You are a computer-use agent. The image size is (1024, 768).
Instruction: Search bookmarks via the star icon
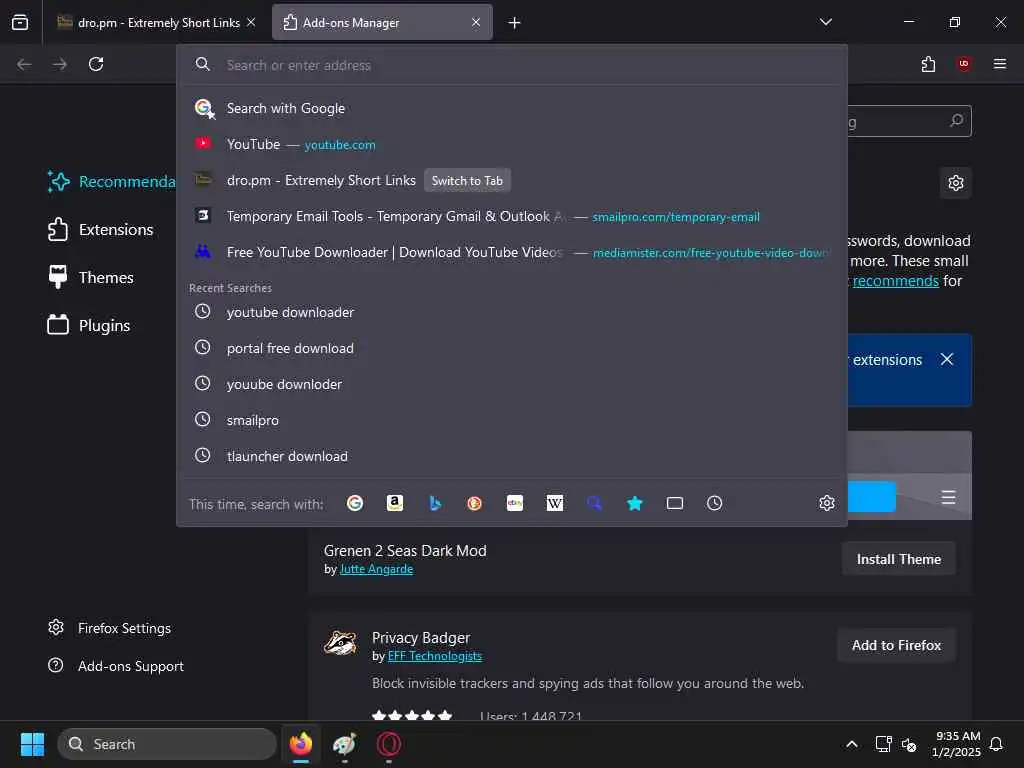coord(634,503)
